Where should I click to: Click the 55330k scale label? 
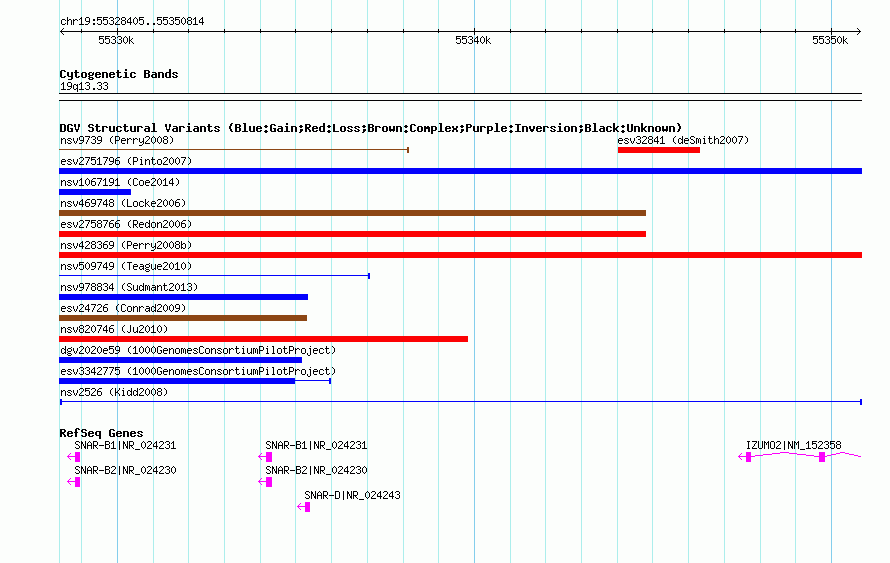coord(116,40)
